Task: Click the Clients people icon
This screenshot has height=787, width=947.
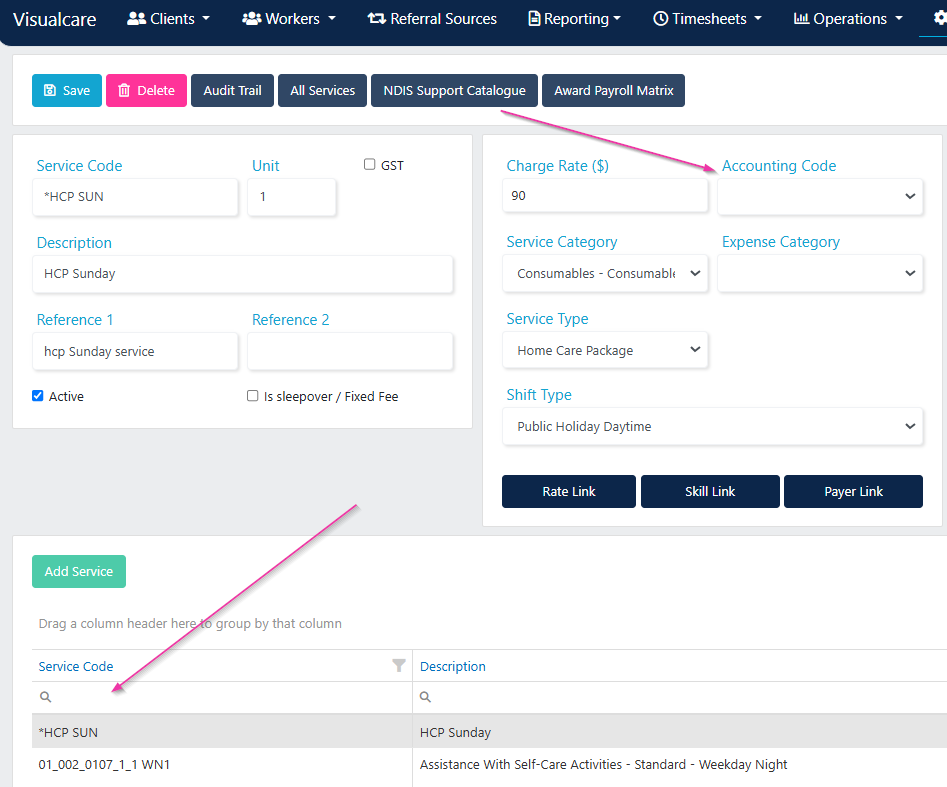Action: click(x=136, y=19)
